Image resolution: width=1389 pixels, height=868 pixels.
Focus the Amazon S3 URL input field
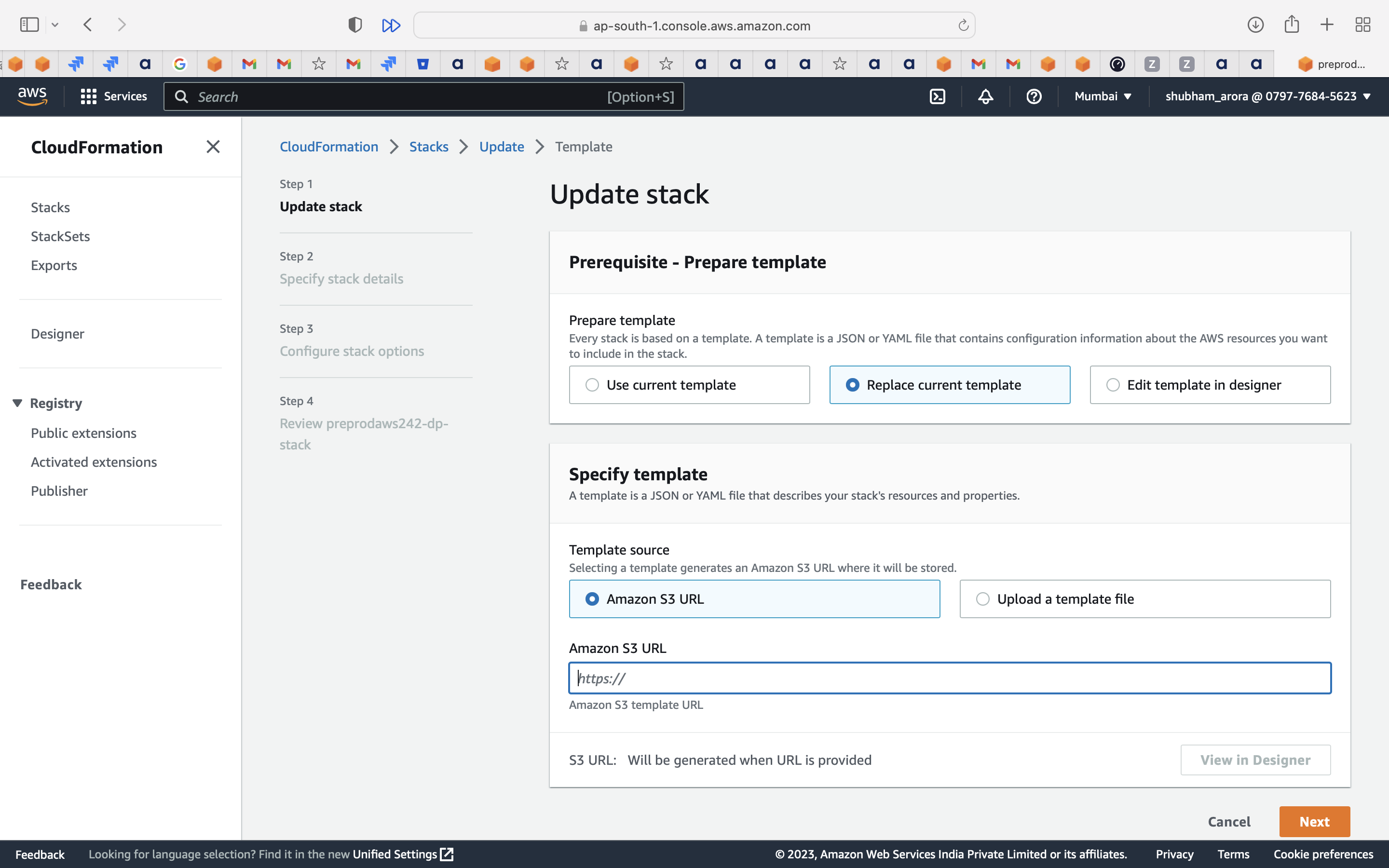[x=949, y=678]
